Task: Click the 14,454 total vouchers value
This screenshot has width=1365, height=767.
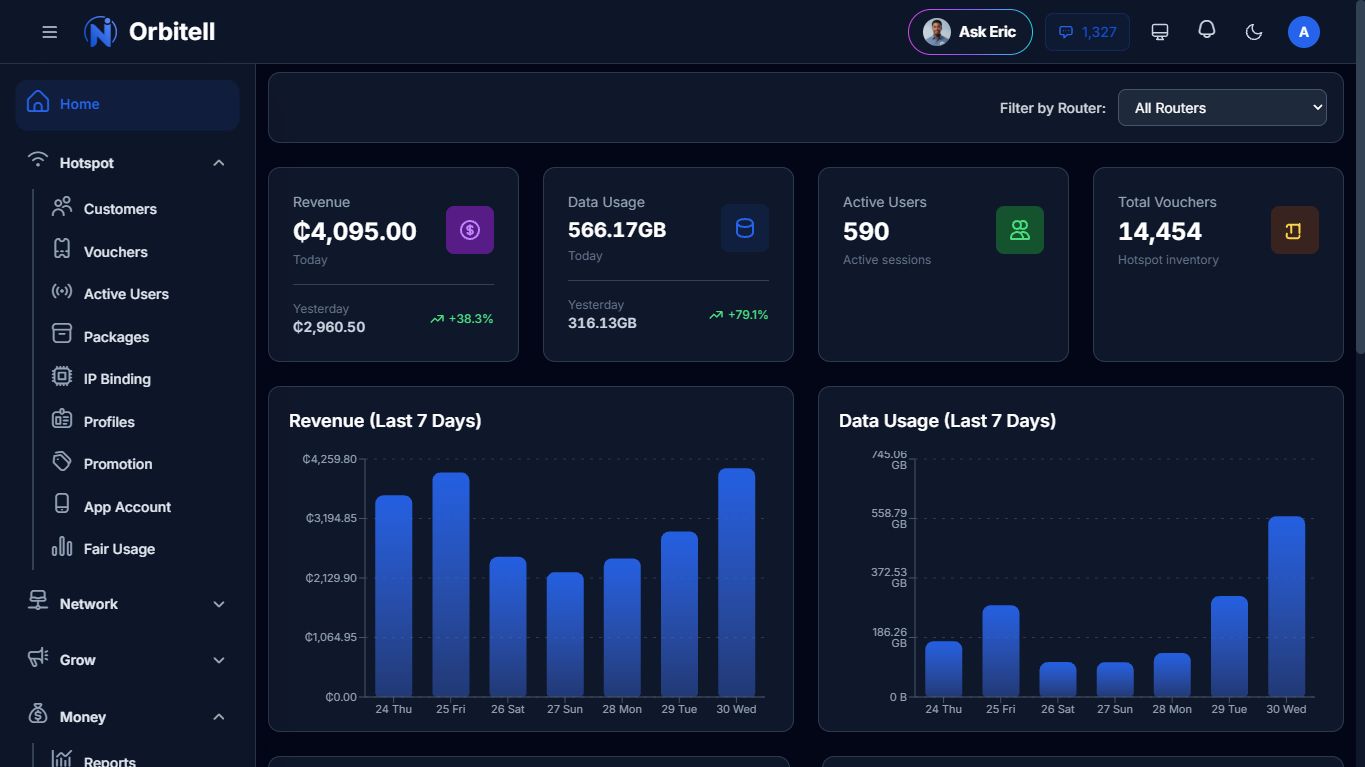Action: tap(1160, 231)
